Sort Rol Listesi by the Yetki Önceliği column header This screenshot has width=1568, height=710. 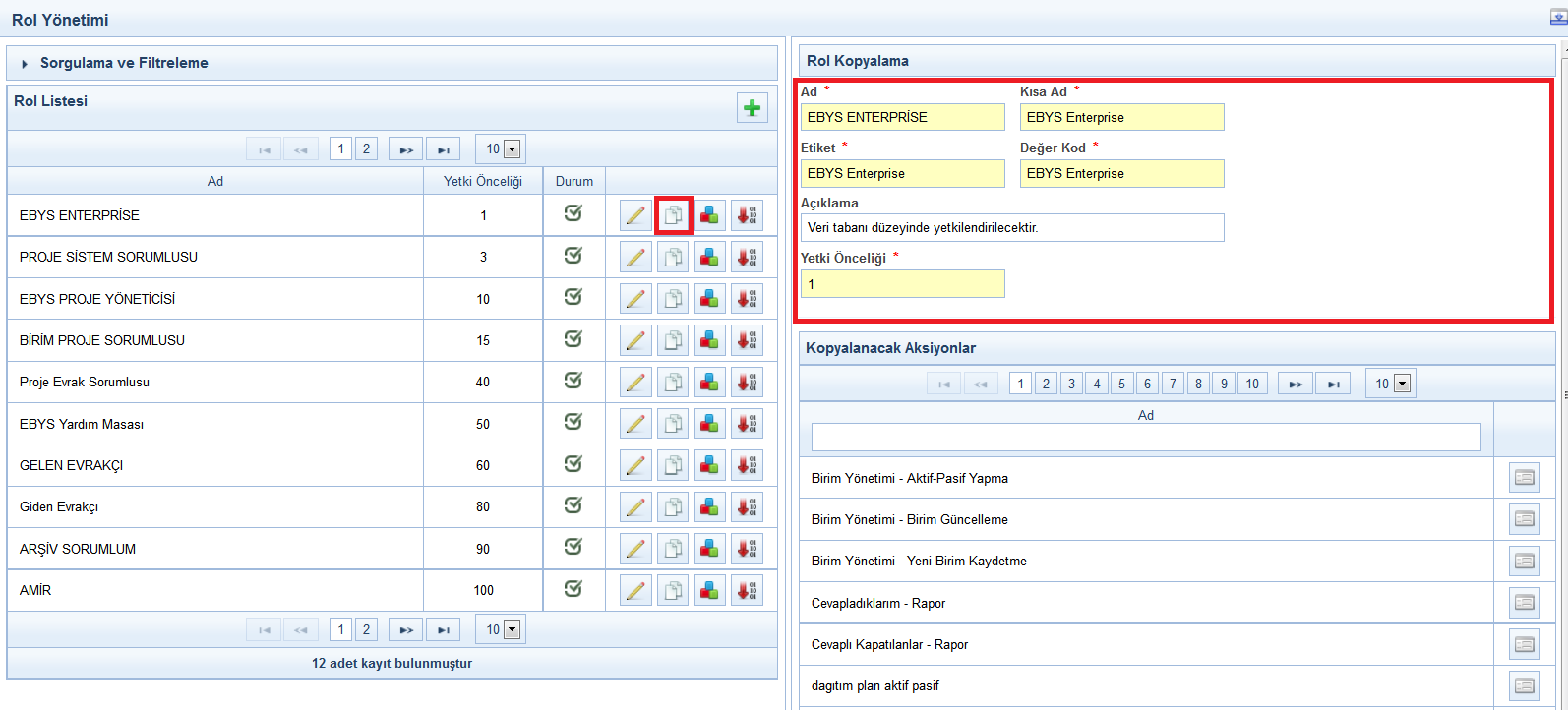click(483, 181)
